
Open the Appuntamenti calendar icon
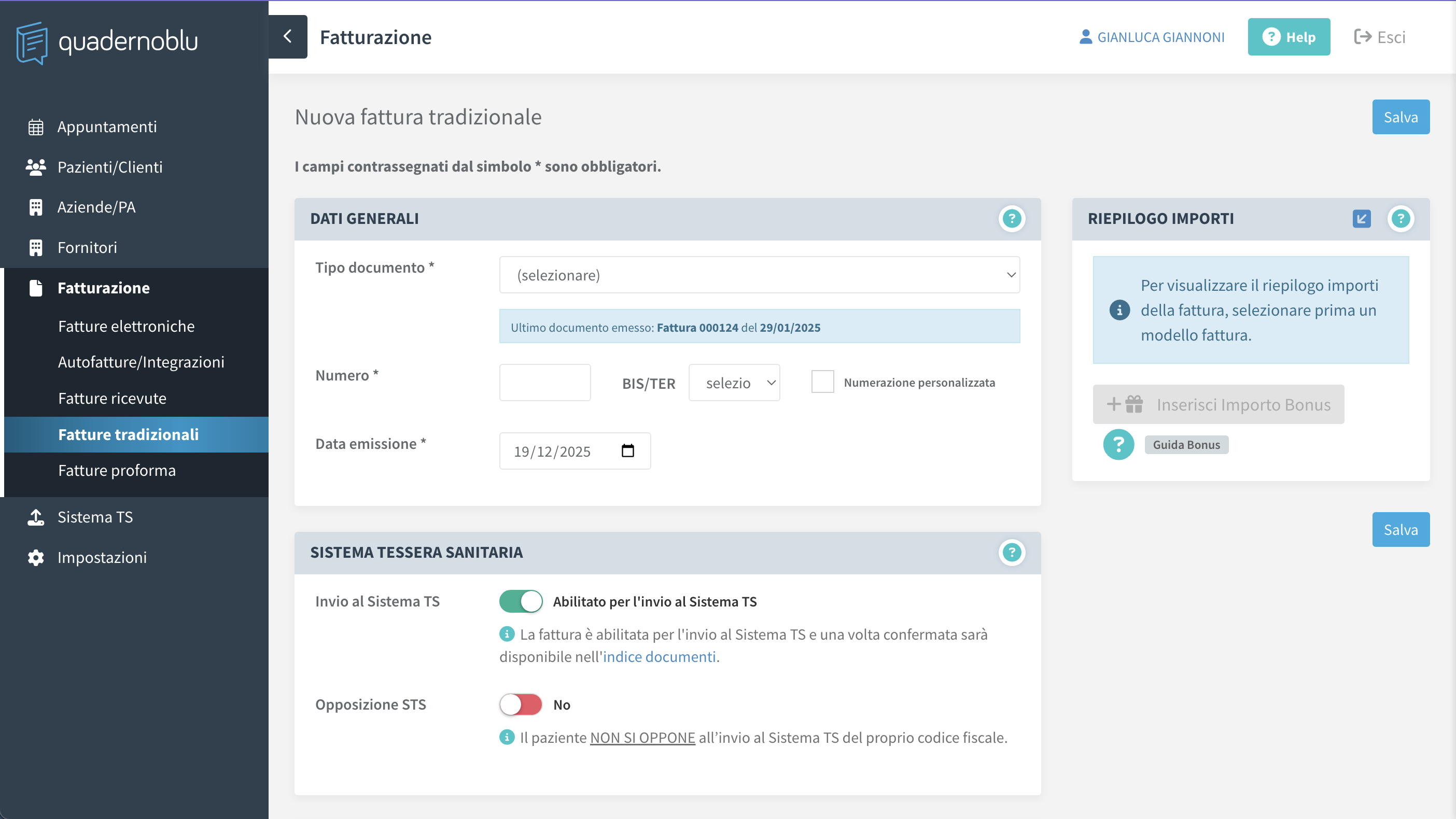pos(36,126)
